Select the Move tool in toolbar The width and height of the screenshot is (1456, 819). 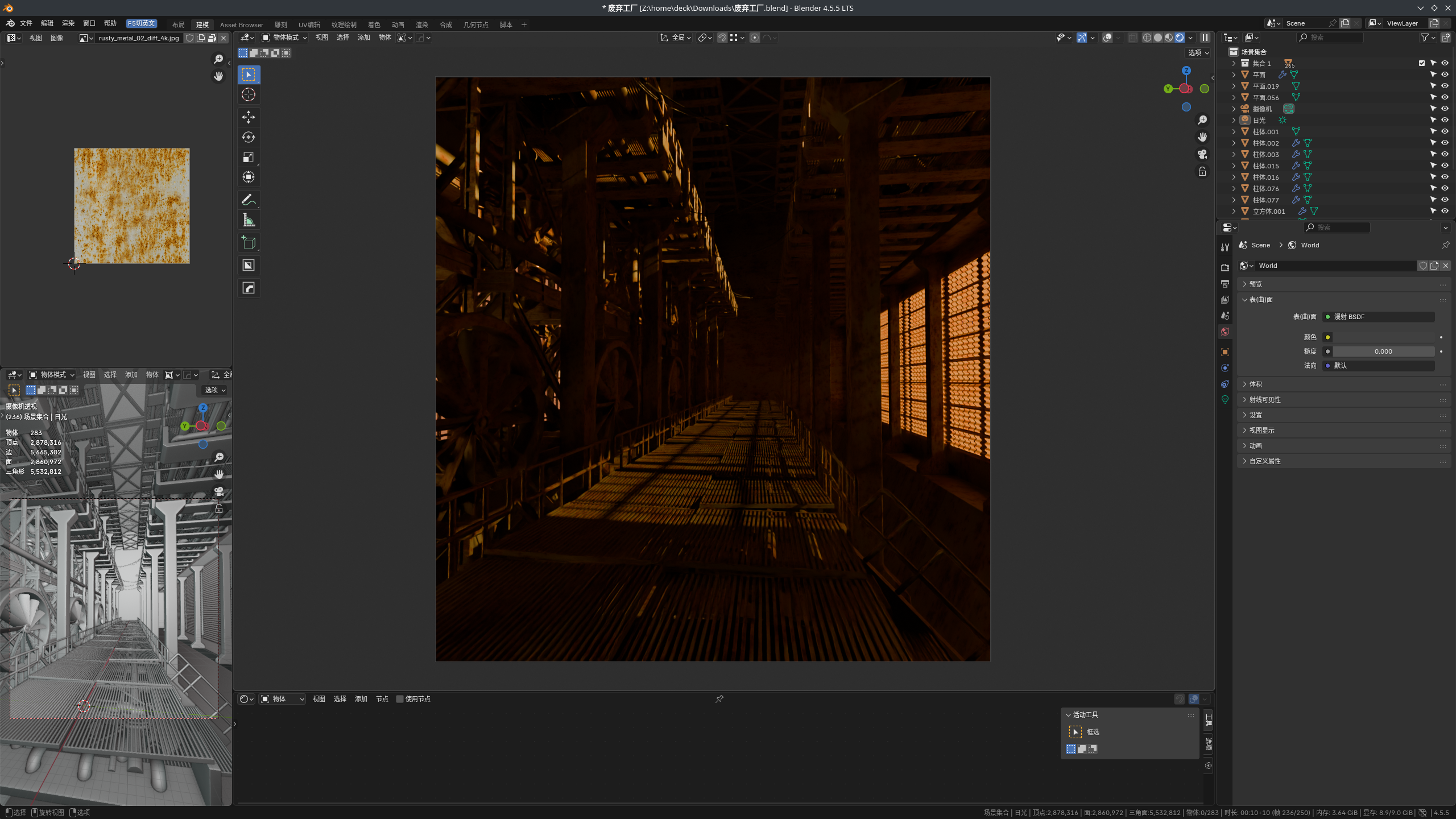coord(249,117)
